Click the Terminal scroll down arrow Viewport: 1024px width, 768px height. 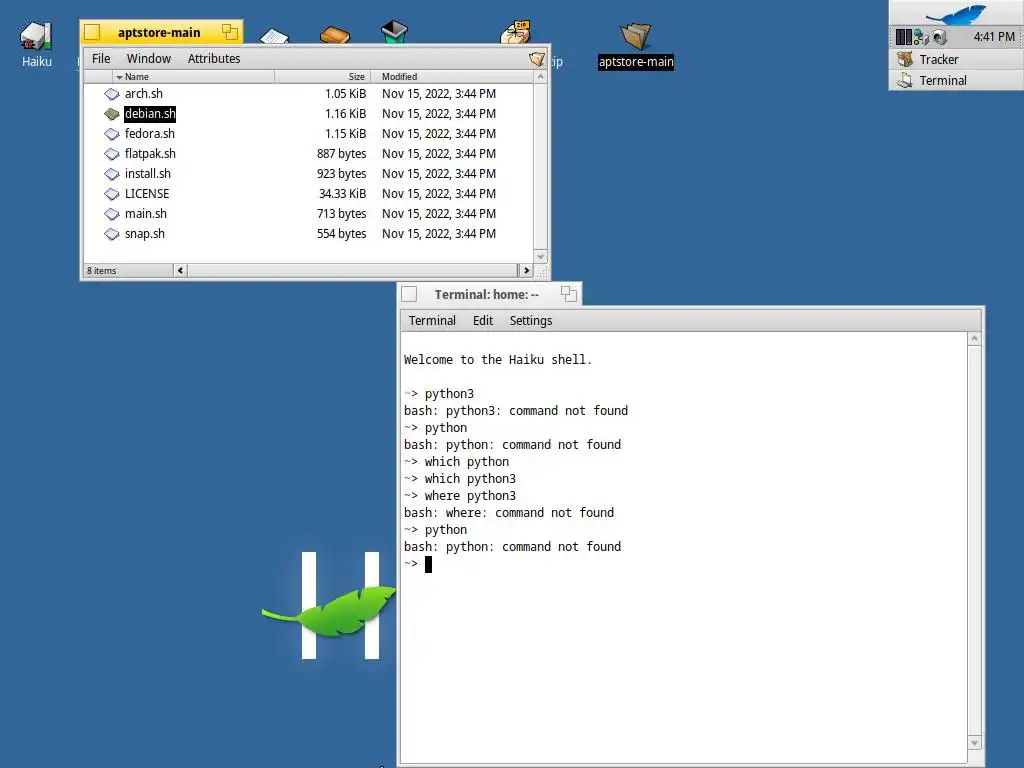[974, 743]
